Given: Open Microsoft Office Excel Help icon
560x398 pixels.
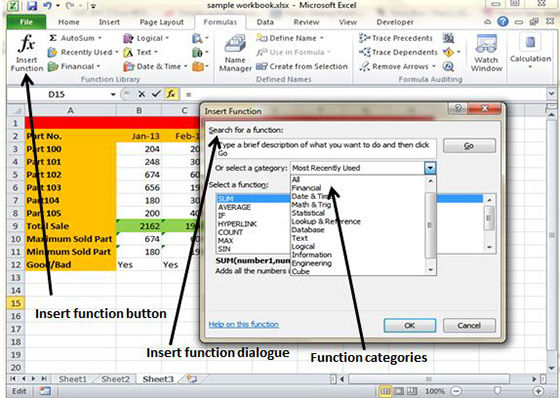Looking at the screenshot, I should 503,22.
